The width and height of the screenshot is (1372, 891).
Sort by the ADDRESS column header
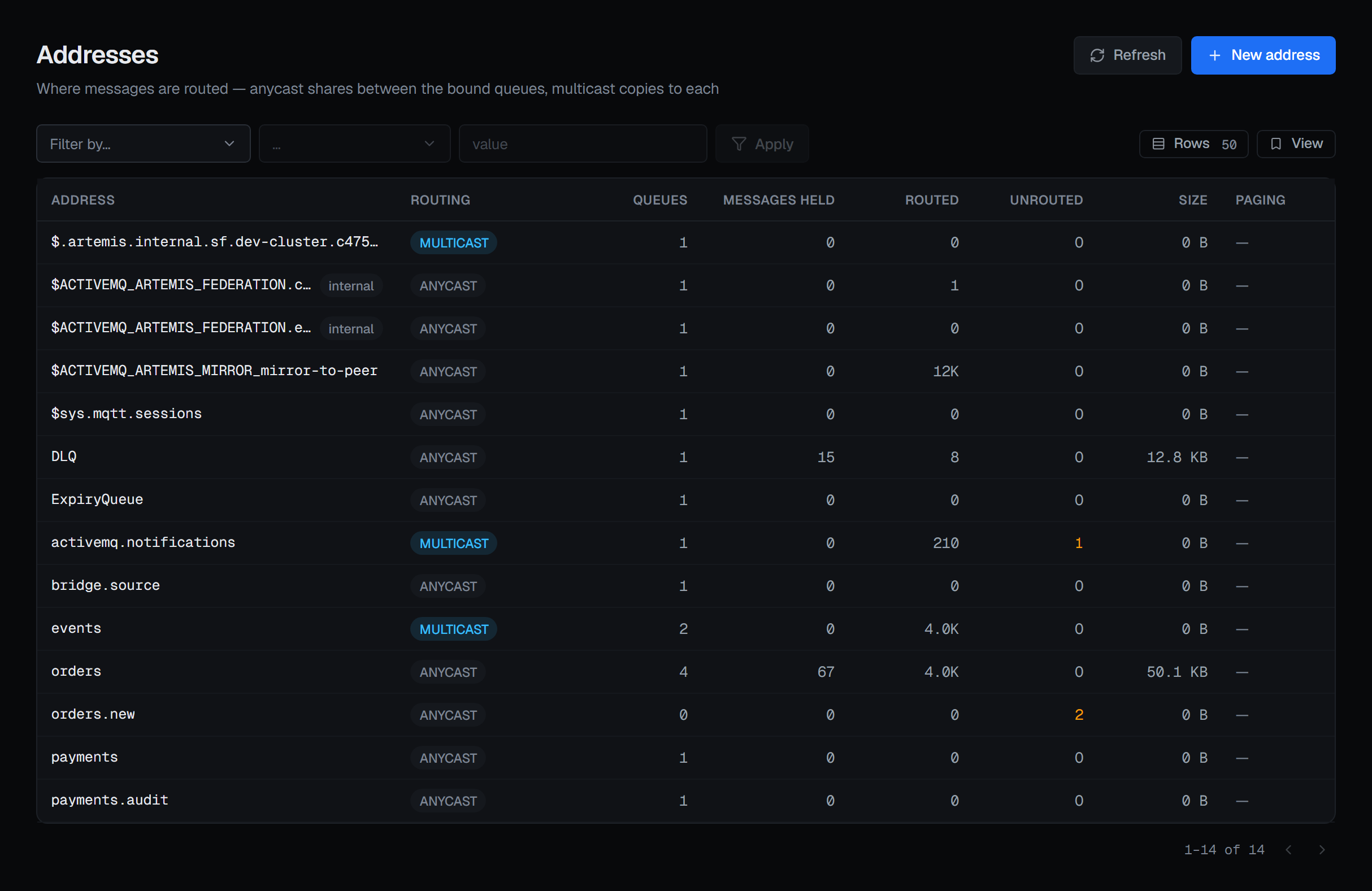pyautogui.click(x=83, y=200)
